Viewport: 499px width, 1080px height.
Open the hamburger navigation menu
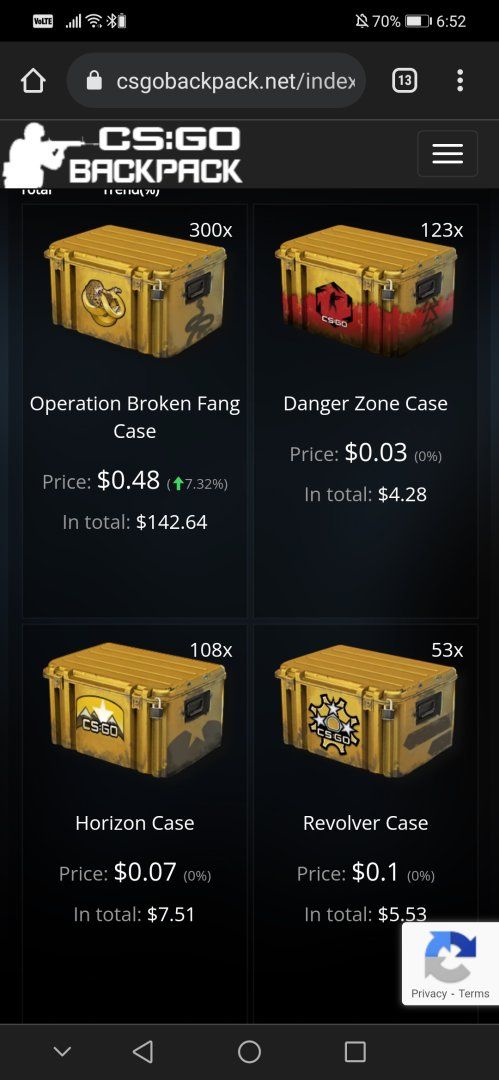447,153
